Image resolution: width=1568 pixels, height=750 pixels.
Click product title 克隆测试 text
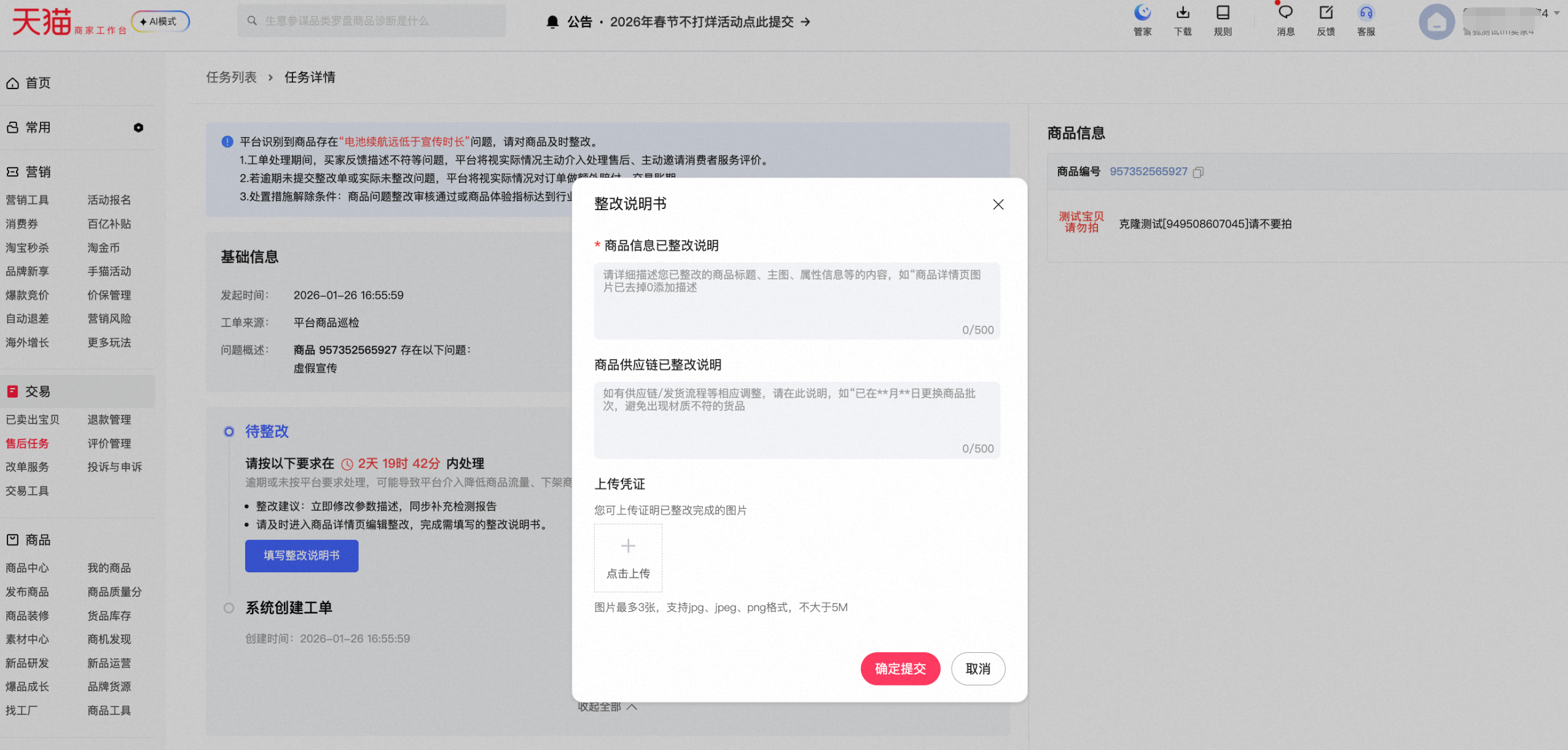(x=1205, y=224)
